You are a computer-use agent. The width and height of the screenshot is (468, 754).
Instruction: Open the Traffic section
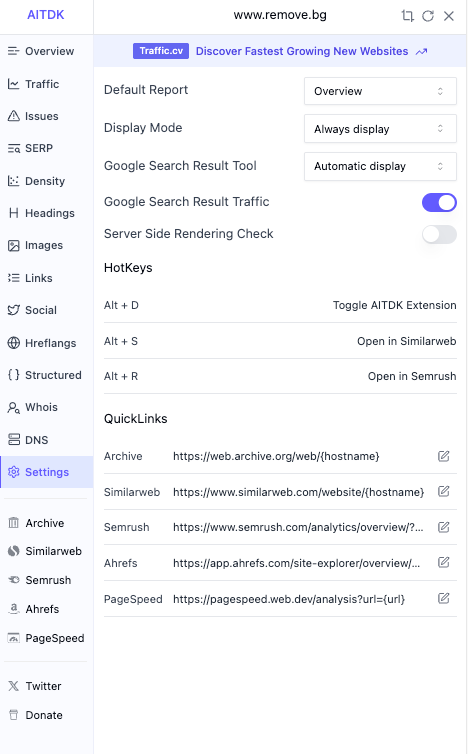pyautogui.click(x=46, y=84)
